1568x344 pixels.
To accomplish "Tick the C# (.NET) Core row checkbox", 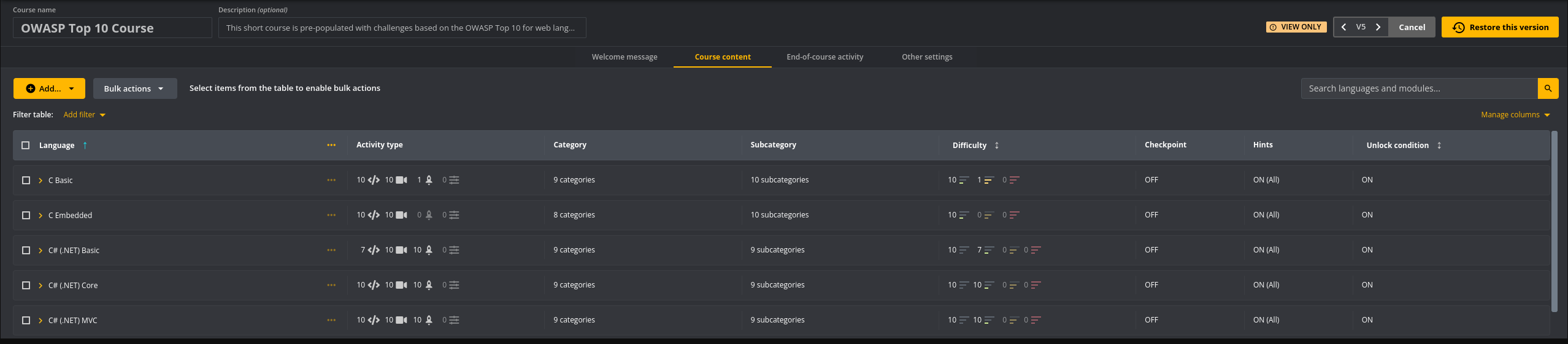I will coord(26,286).
